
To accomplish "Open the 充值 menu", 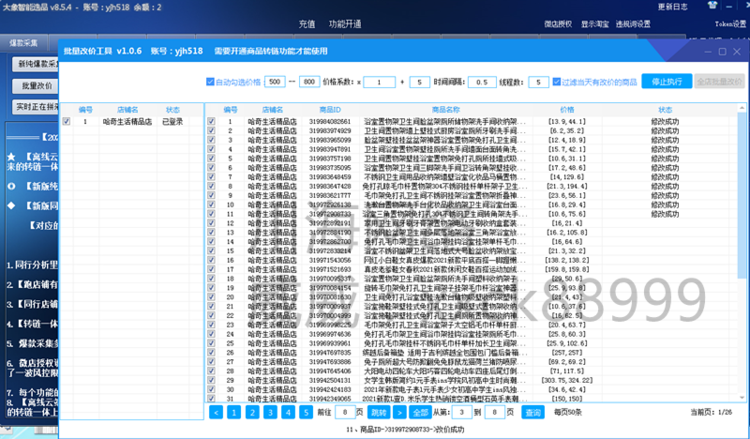I will (307, 23).
